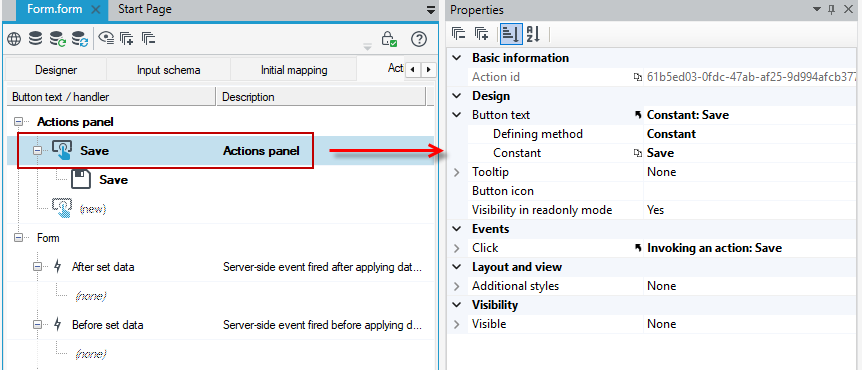The image size is (862, 370).
Task: Click arrow marker beside Invoking an action
Action: [638, 248]
